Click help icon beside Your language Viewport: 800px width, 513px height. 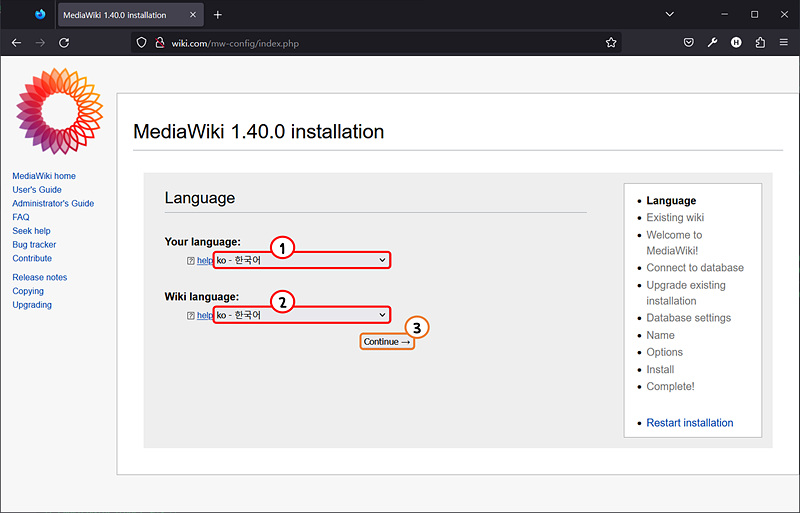[x=191, y=261]
